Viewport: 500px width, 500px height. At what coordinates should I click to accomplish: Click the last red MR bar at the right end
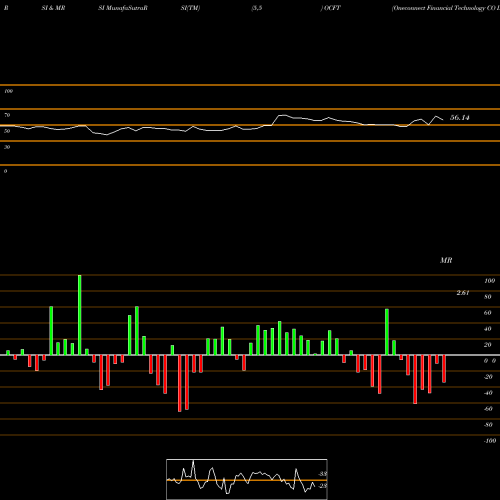(x=444, y=369)
